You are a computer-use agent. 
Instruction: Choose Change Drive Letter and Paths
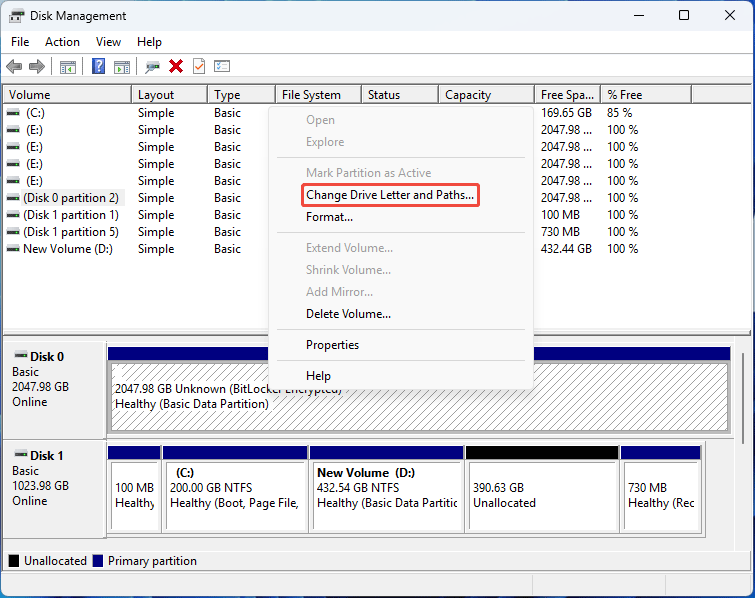(390, 195)
